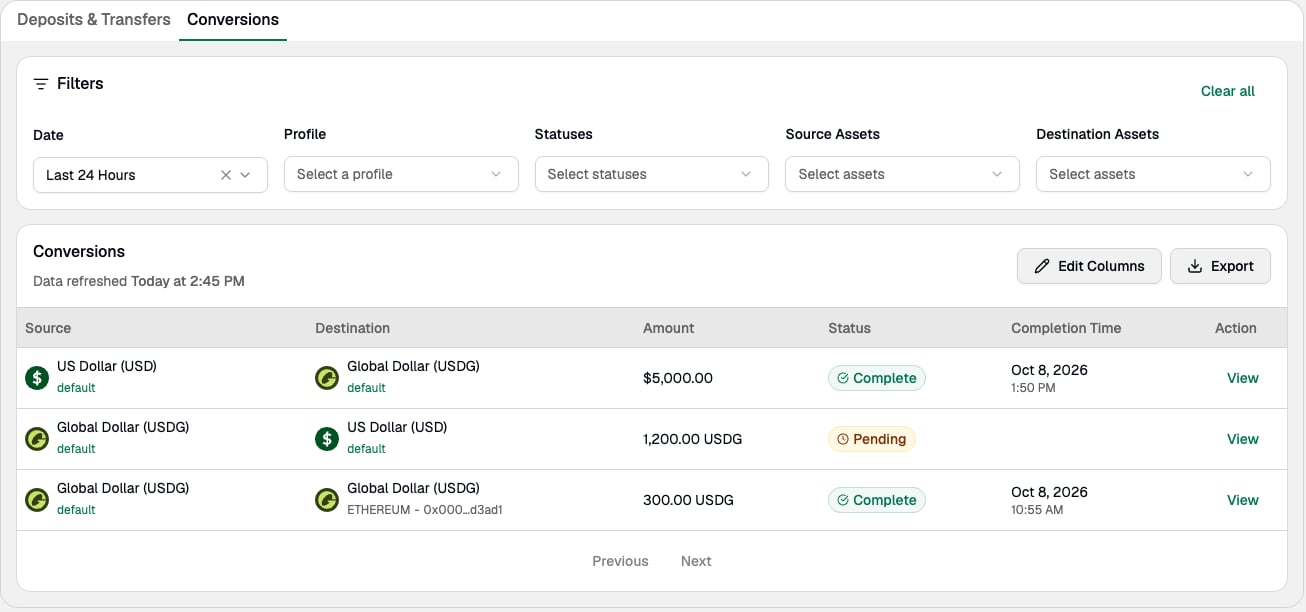The image size is (1306, 612).
Task: Click the Complete status badge in the 300.00 USDG row
Action: pos(877,500)
